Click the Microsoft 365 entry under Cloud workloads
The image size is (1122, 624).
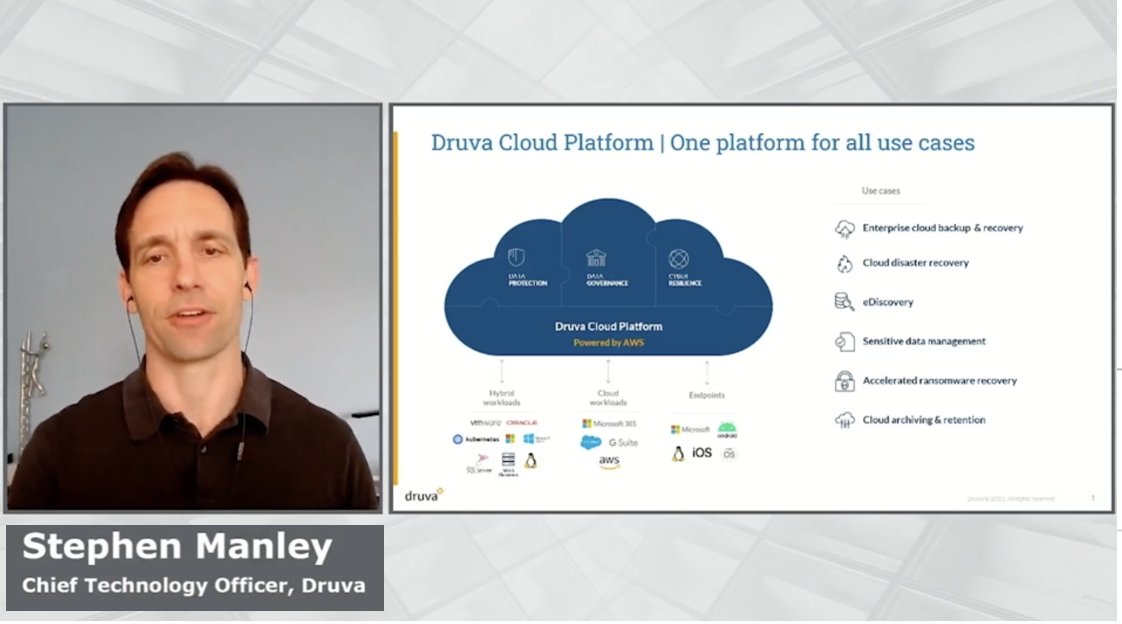click(608, 422)
